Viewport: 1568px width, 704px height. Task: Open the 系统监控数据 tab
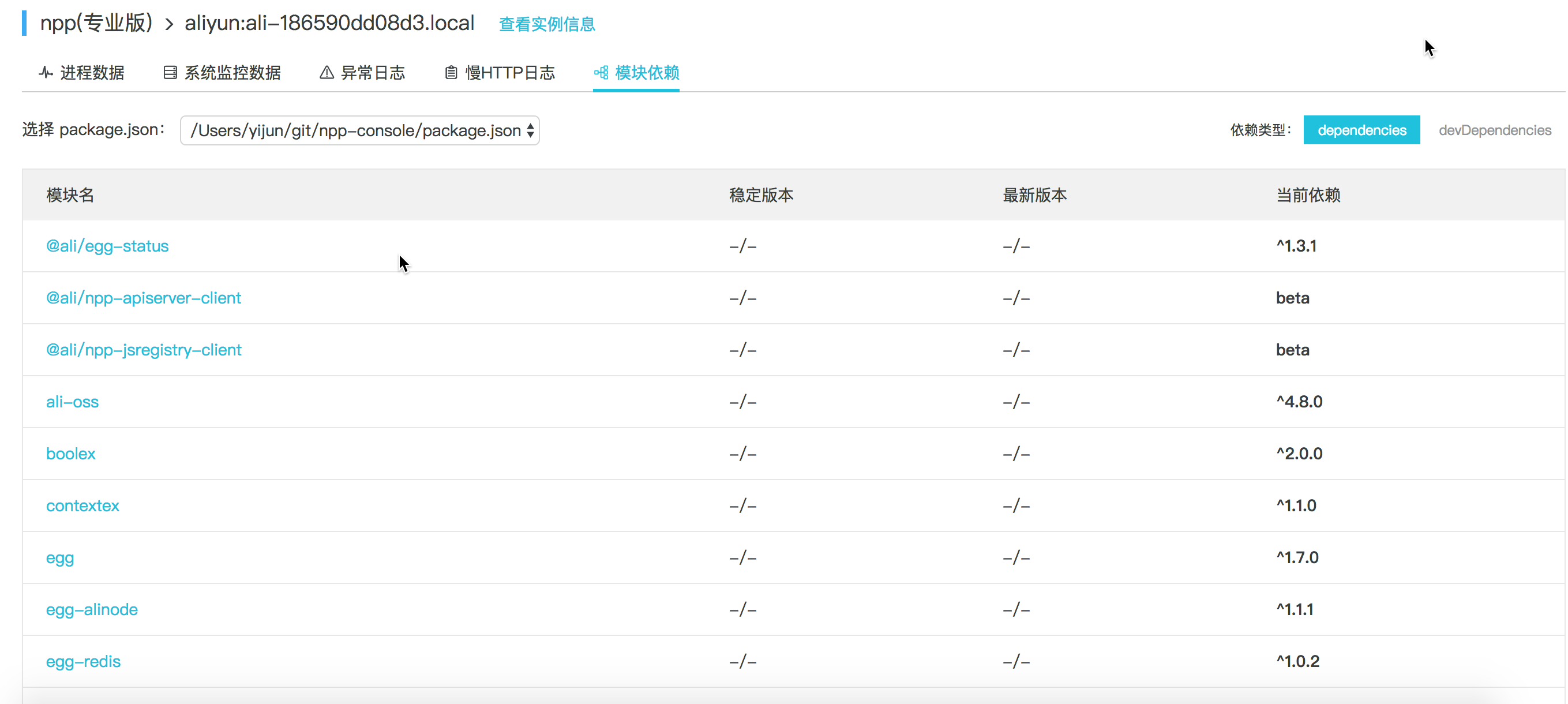click(x=232, y=73)
